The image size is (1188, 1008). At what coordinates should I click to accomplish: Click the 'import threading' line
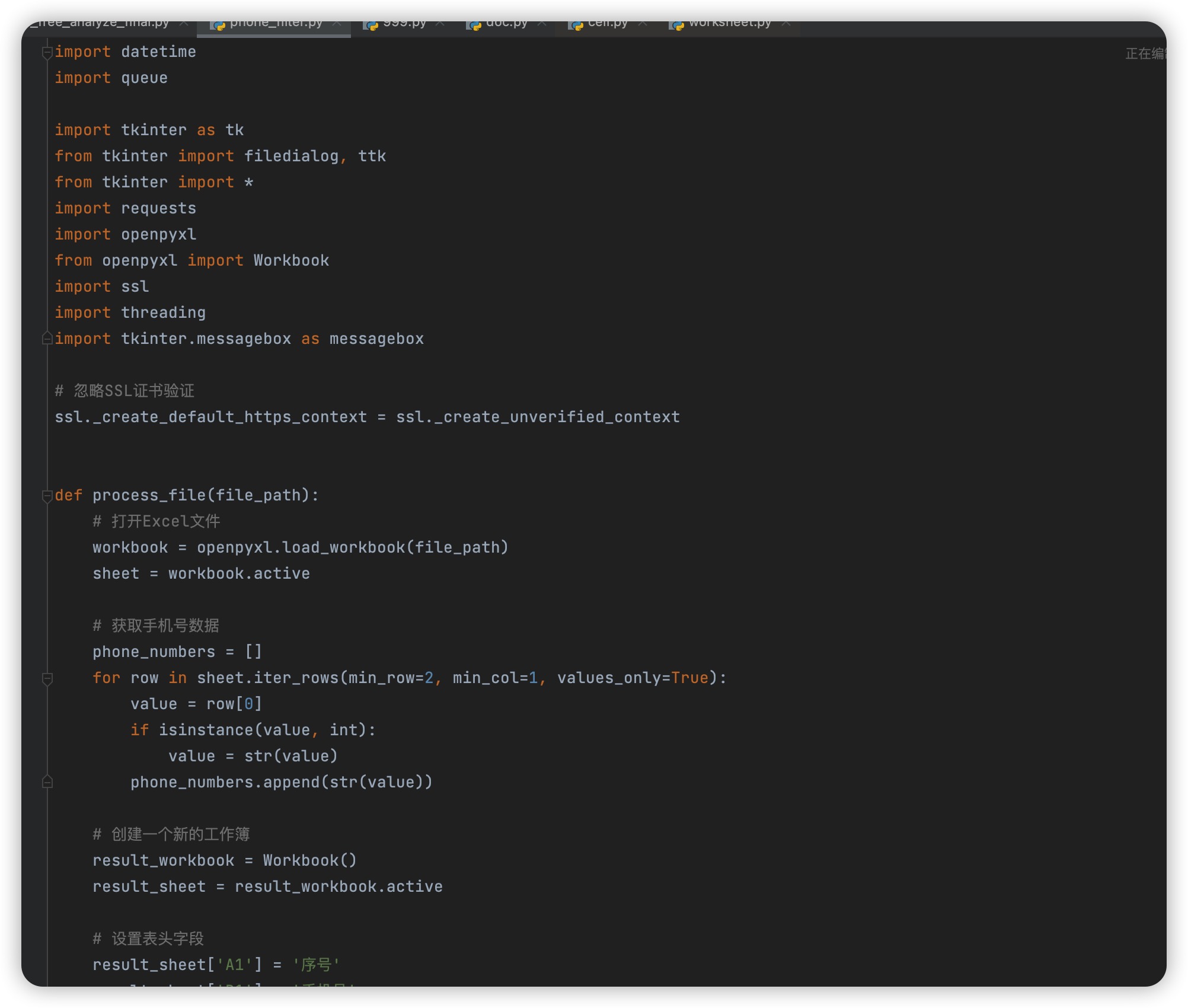130,313
